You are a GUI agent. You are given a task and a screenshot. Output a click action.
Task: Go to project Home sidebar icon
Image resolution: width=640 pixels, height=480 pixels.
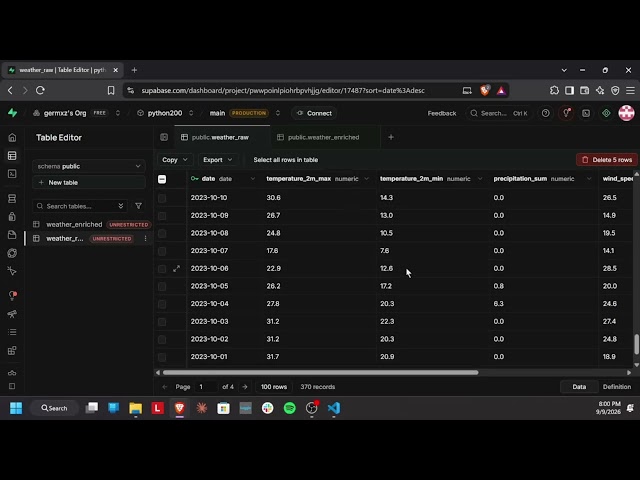click(x=12, y=138)
